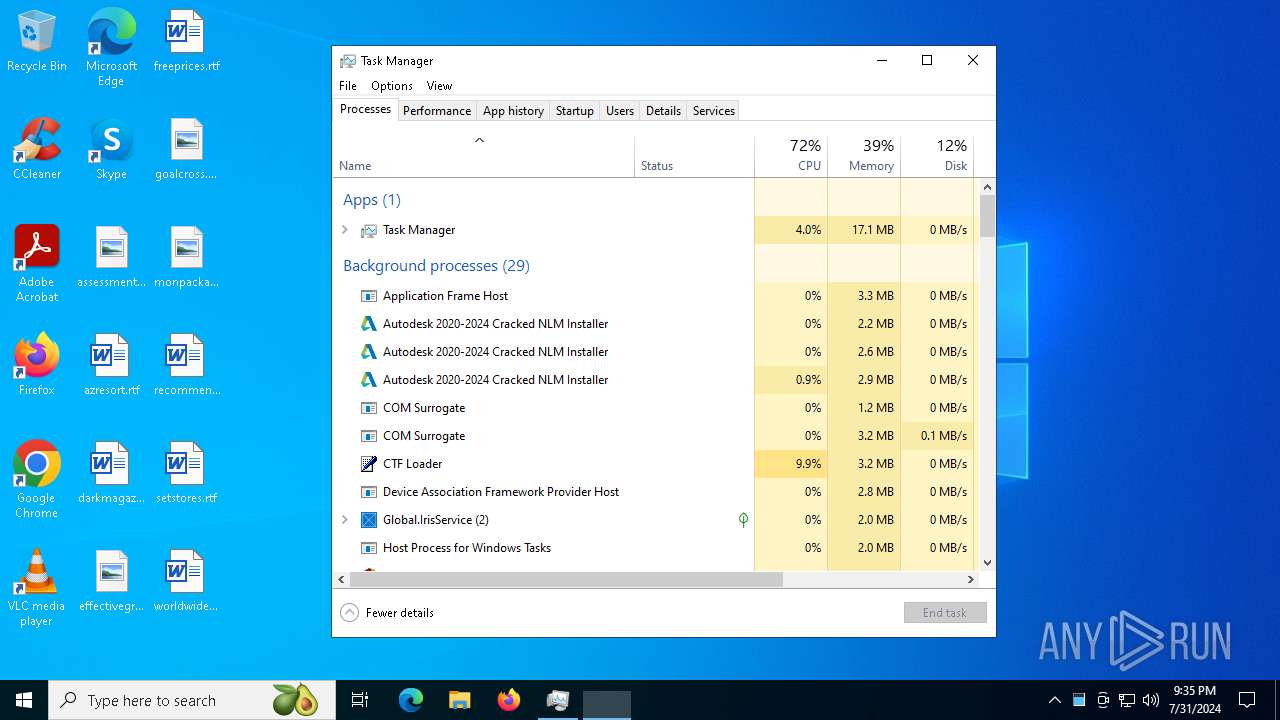Viewport: 1280px width, 720px height.
Task: Switch to the Users tab
Action: point(620,111)
